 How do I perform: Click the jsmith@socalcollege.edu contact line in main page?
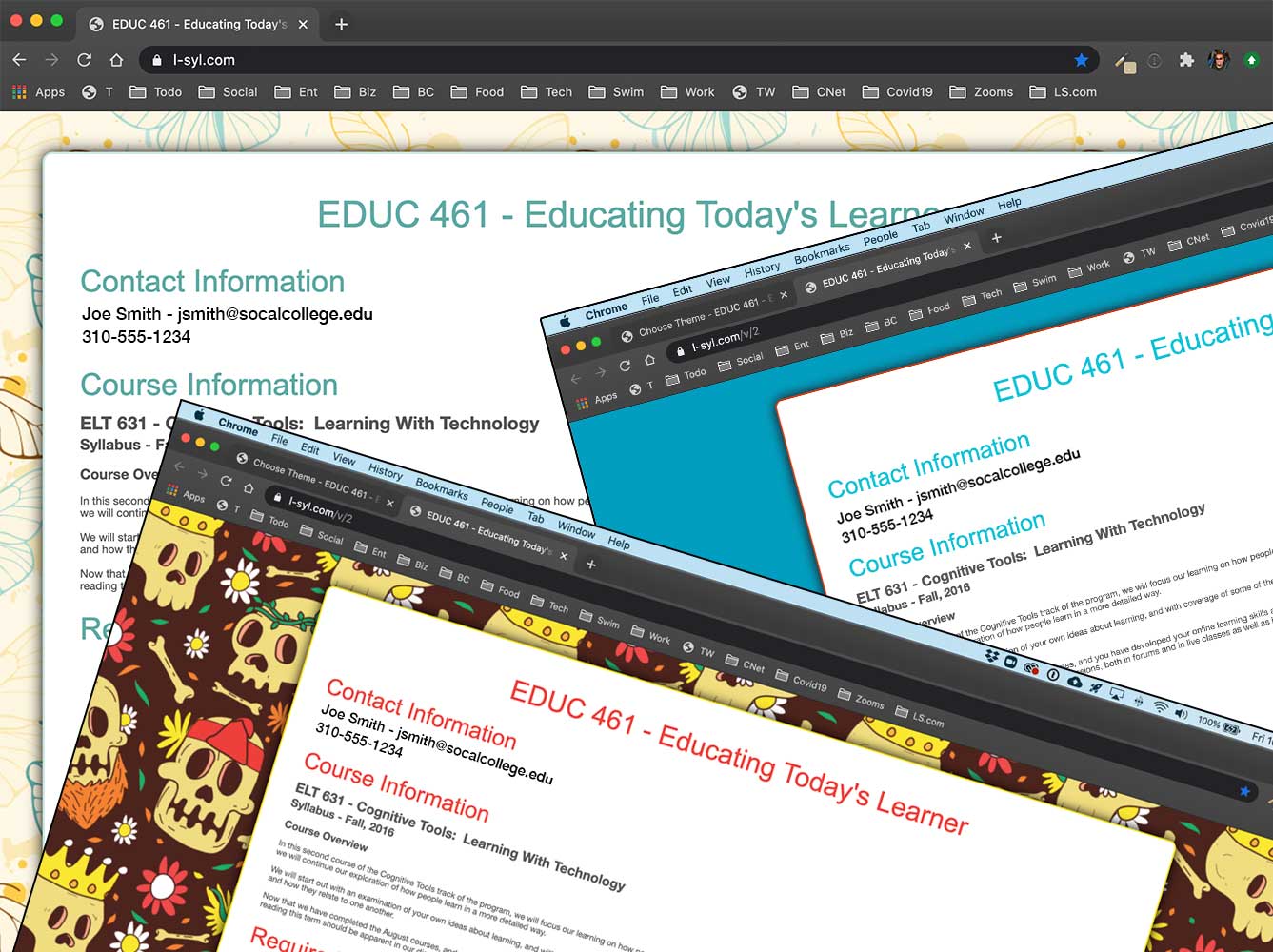coord(228,314)
